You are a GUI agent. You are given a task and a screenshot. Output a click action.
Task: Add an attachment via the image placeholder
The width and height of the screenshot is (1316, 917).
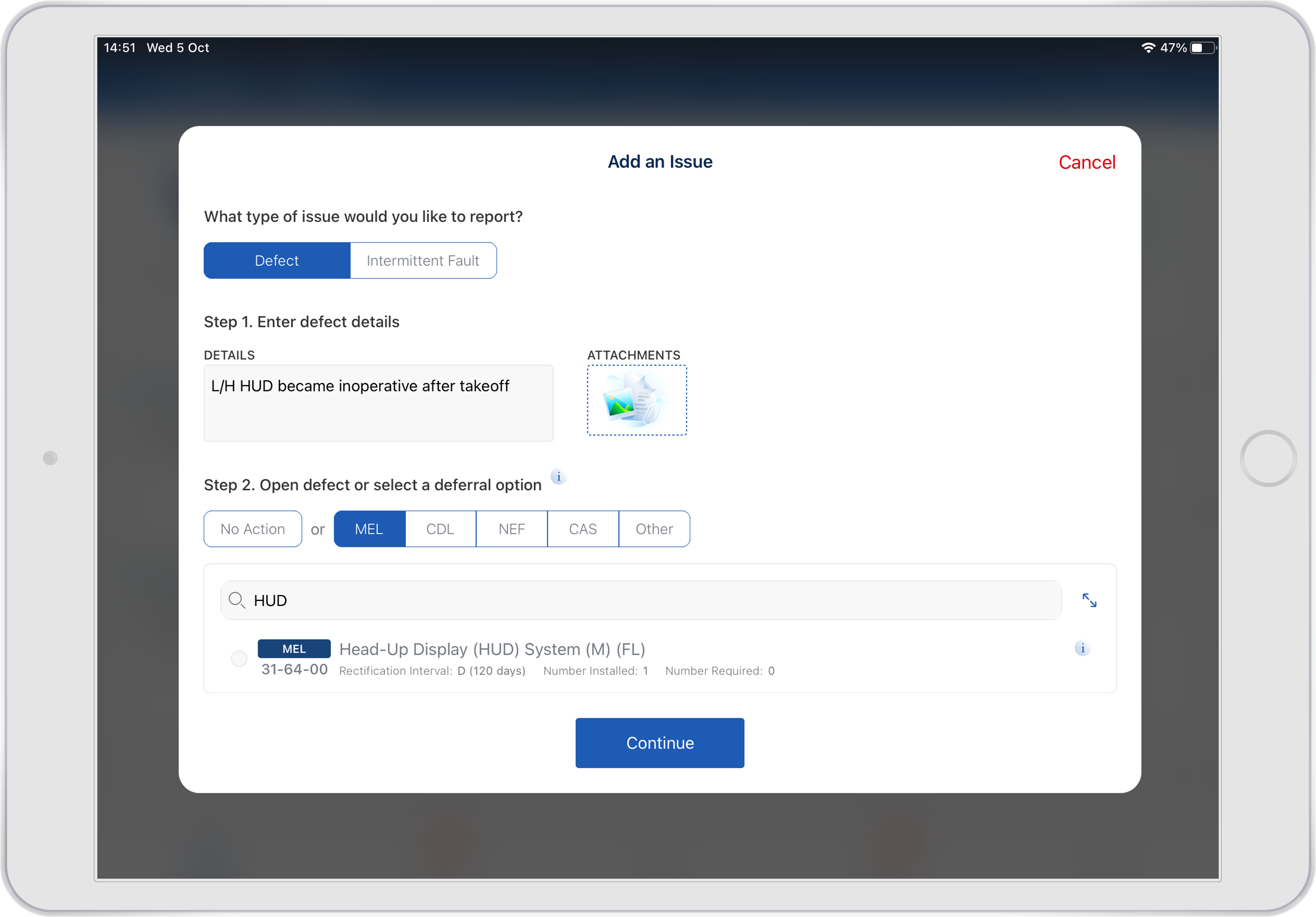(x=637, y=400)
